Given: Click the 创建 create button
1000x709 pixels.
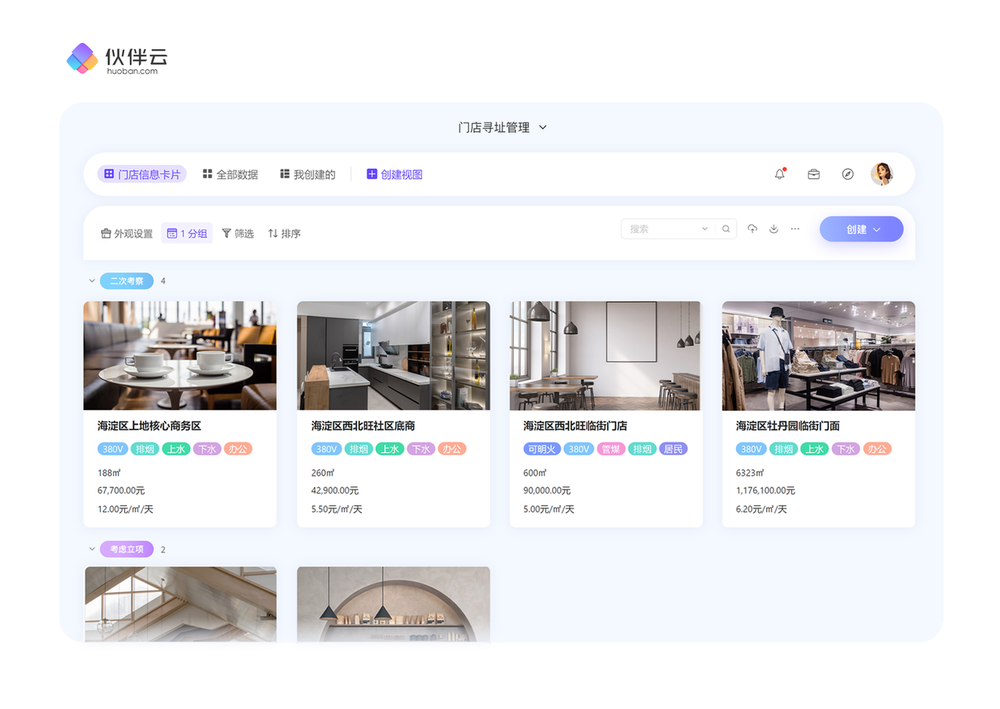Looking at the screenshot, I should tap(861, 229).
